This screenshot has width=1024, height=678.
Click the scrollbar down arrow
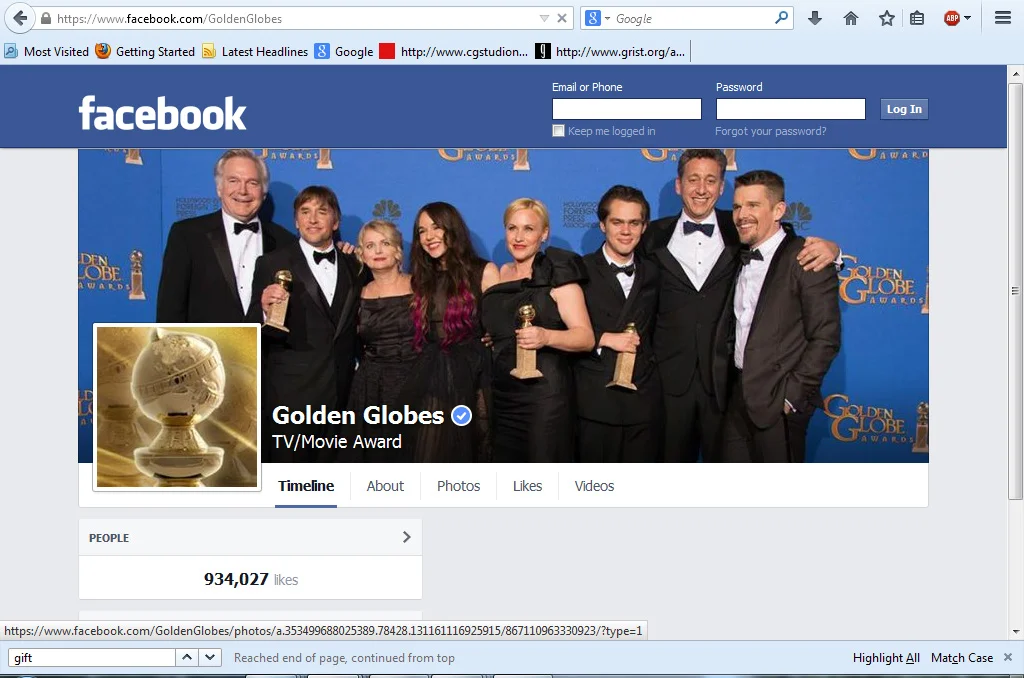point(1016,632)
